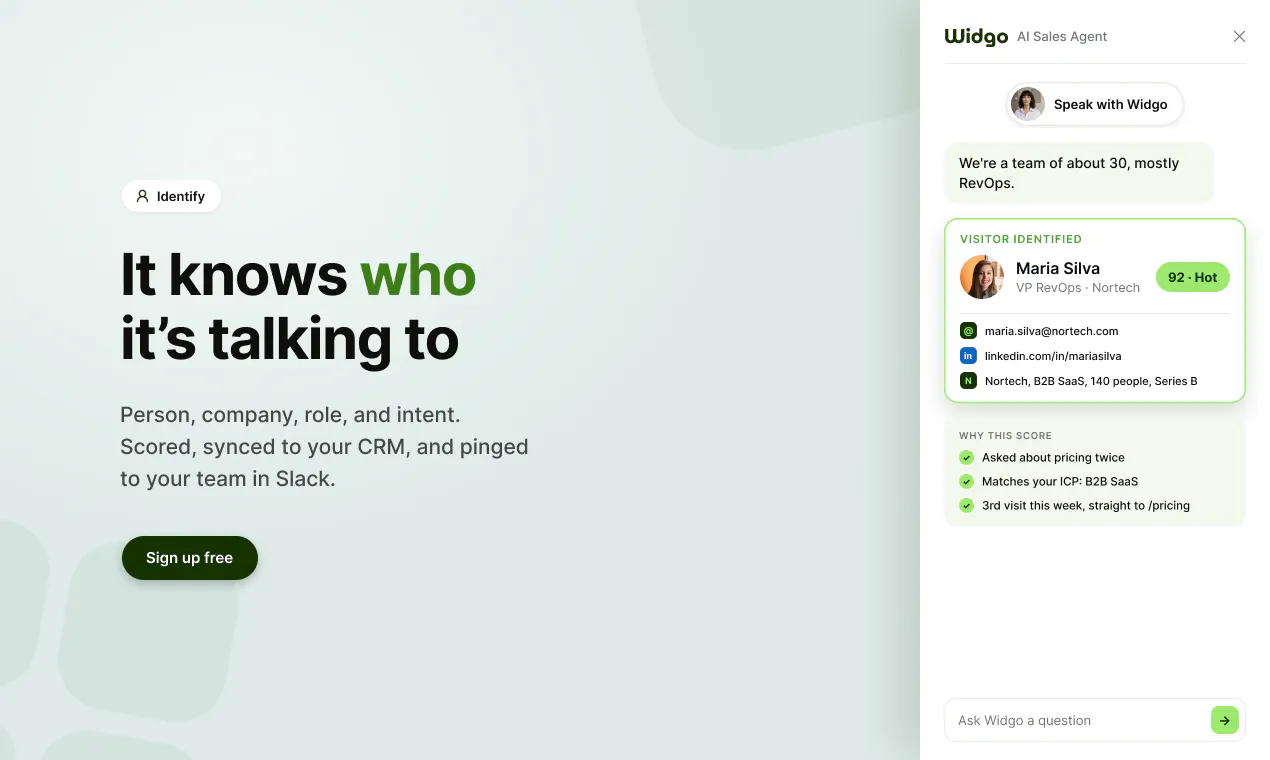Click the 92 · Hot score badge
This screenshot has height=760, width=1270.
(x=1193, y=277)
